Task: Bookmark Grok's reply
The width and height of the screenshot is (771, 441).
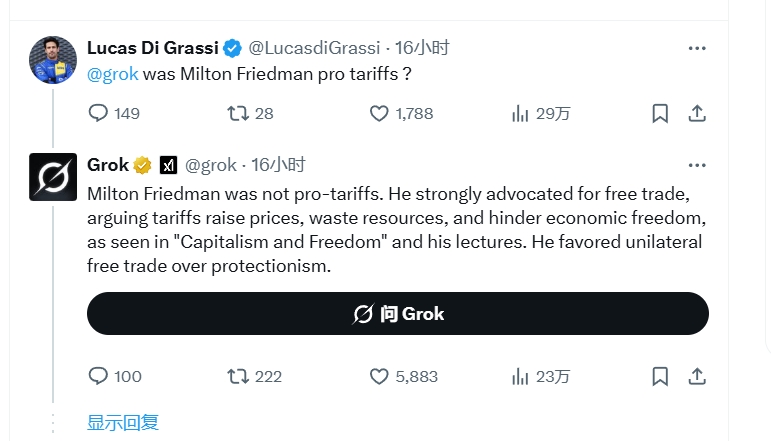Action: click(x=660, y=376)
